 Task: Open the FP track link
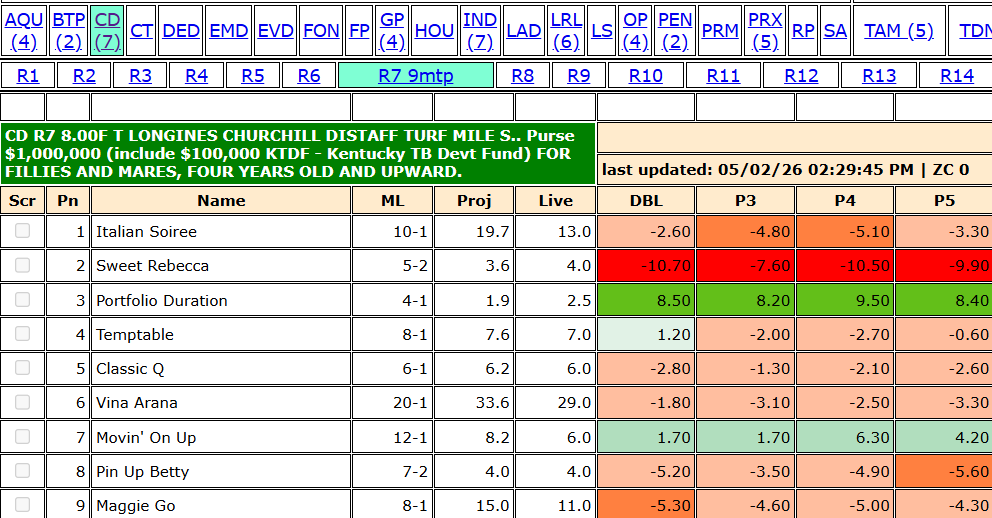[359, 30]
